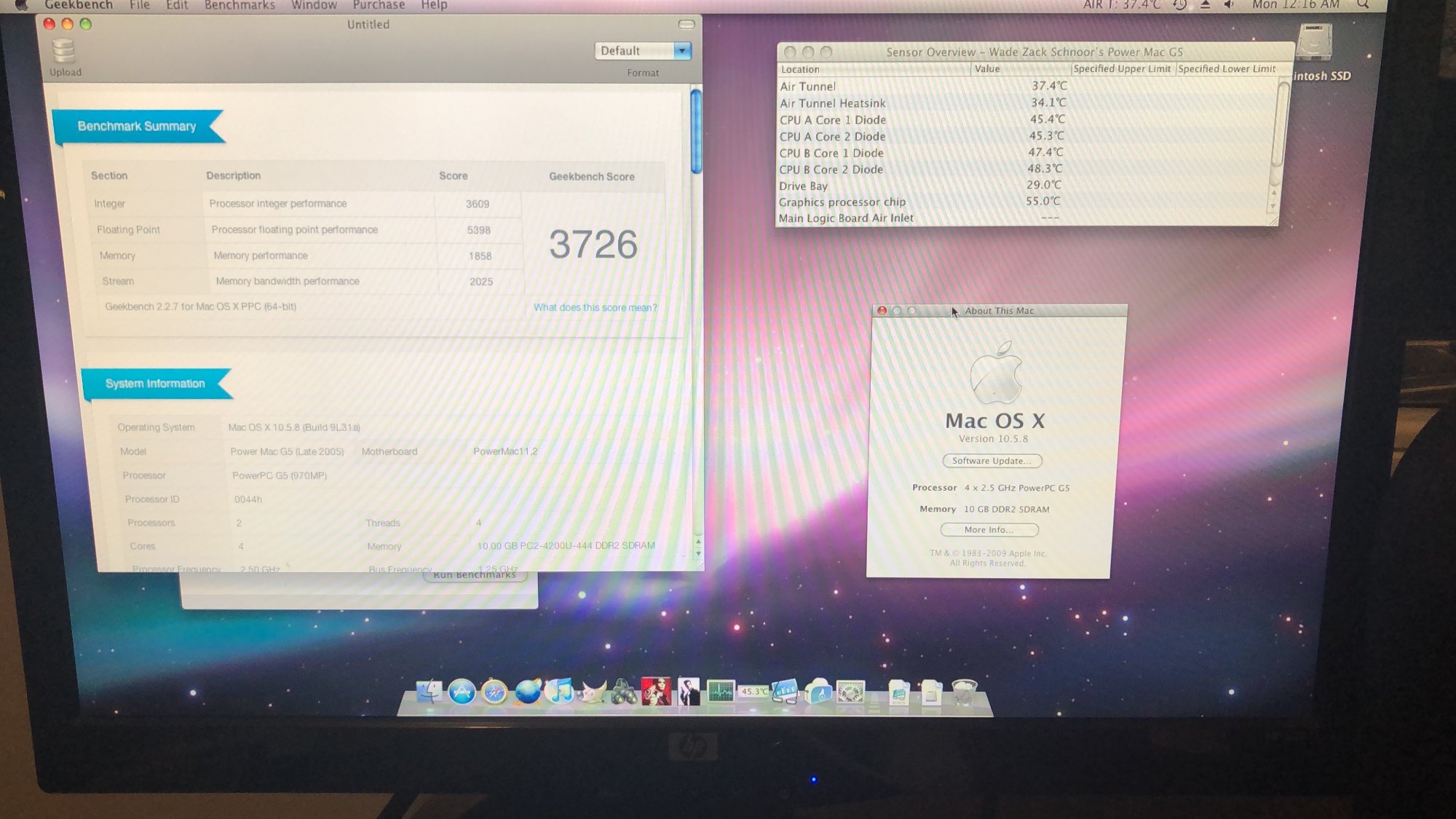Select the Air Tunnel Heatsink sensor row
Image resolution: width=1456 pixels, height=819 pixels.
click(x=1026, y=103)
